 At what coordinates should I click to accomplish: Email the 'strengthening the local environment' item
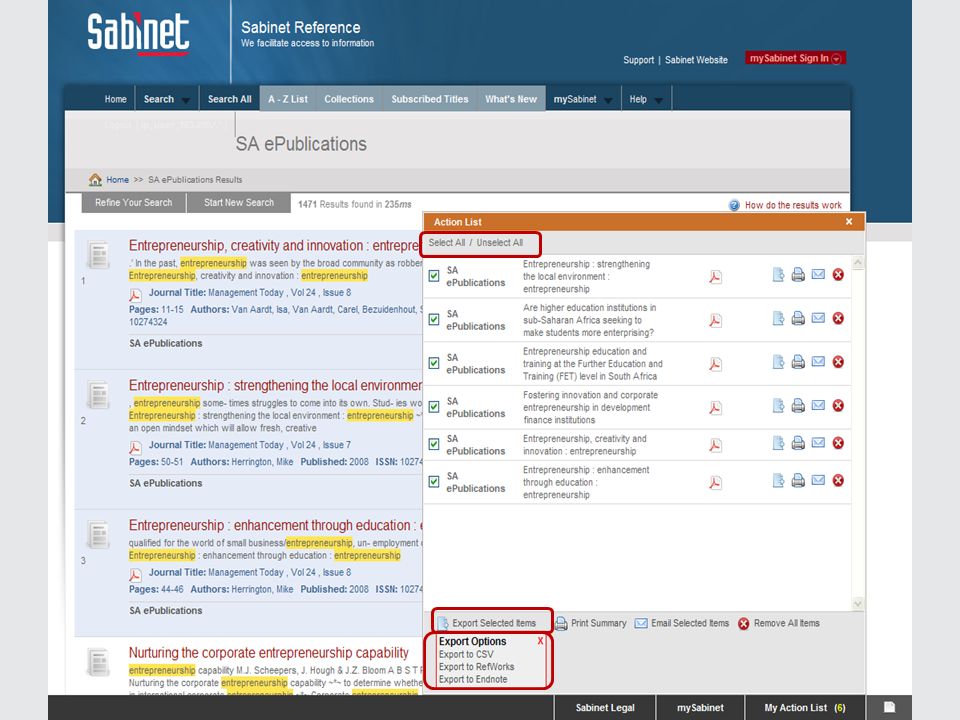click(818, 274)
